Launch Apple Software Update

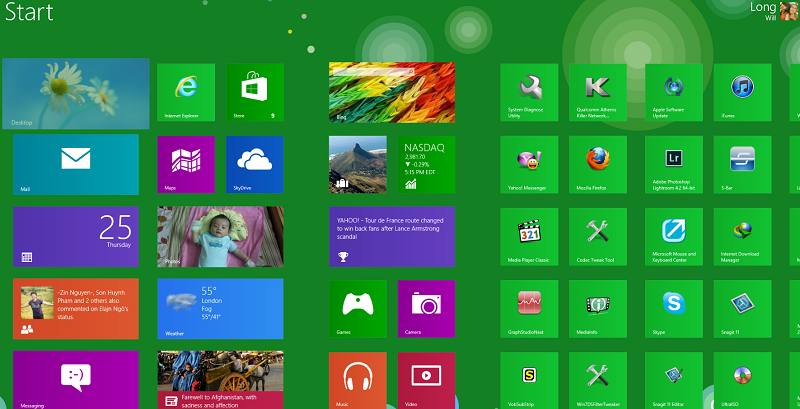[673, 92]
